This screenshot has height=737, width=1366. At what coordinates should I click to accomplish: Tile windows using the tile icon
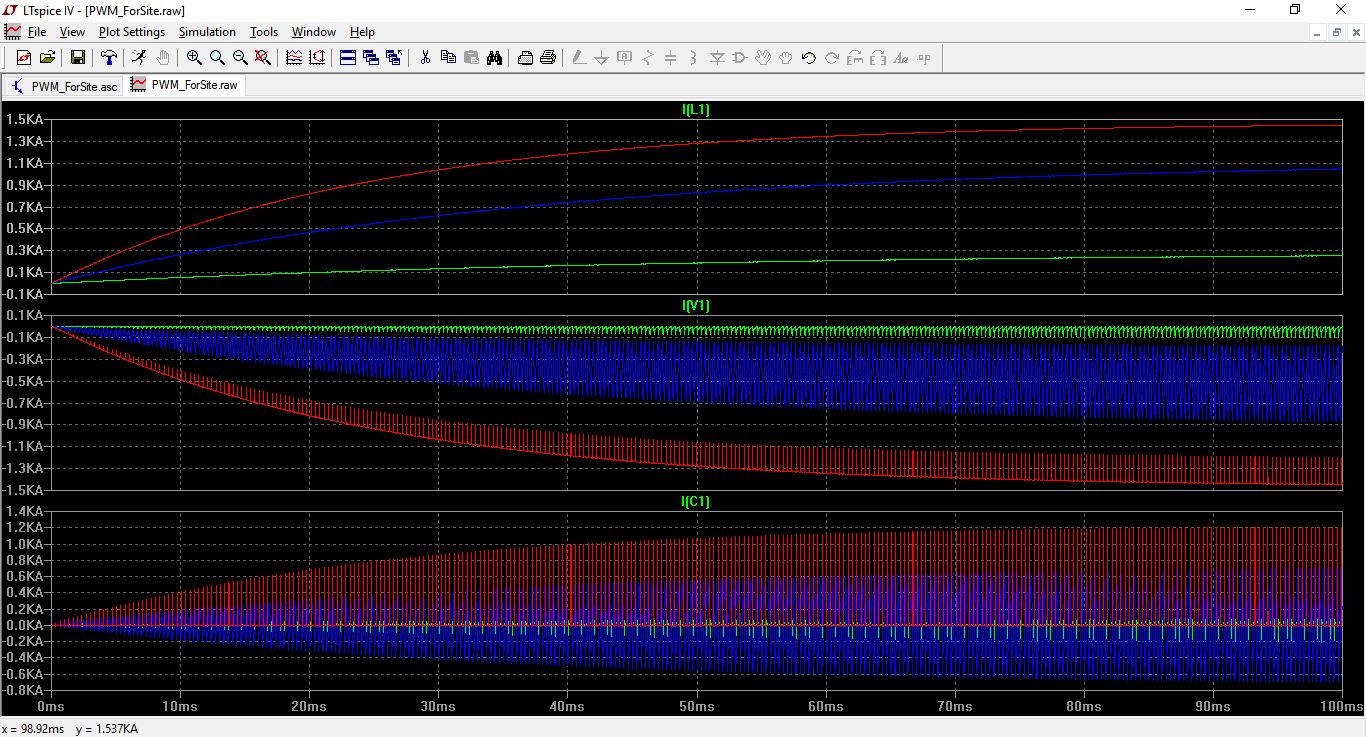pyautogui.click(x=348, y=58)
